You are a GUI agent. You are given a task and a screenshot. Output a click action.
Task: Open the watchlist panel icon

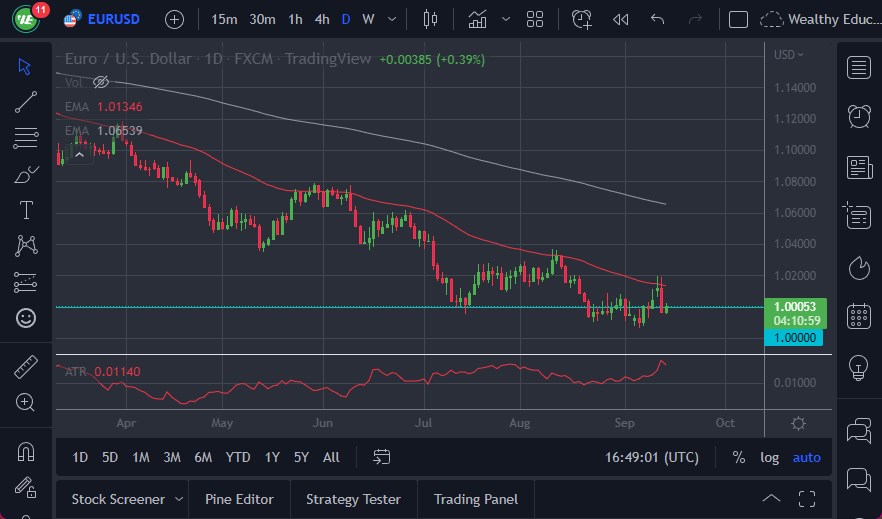pos(858,67)
